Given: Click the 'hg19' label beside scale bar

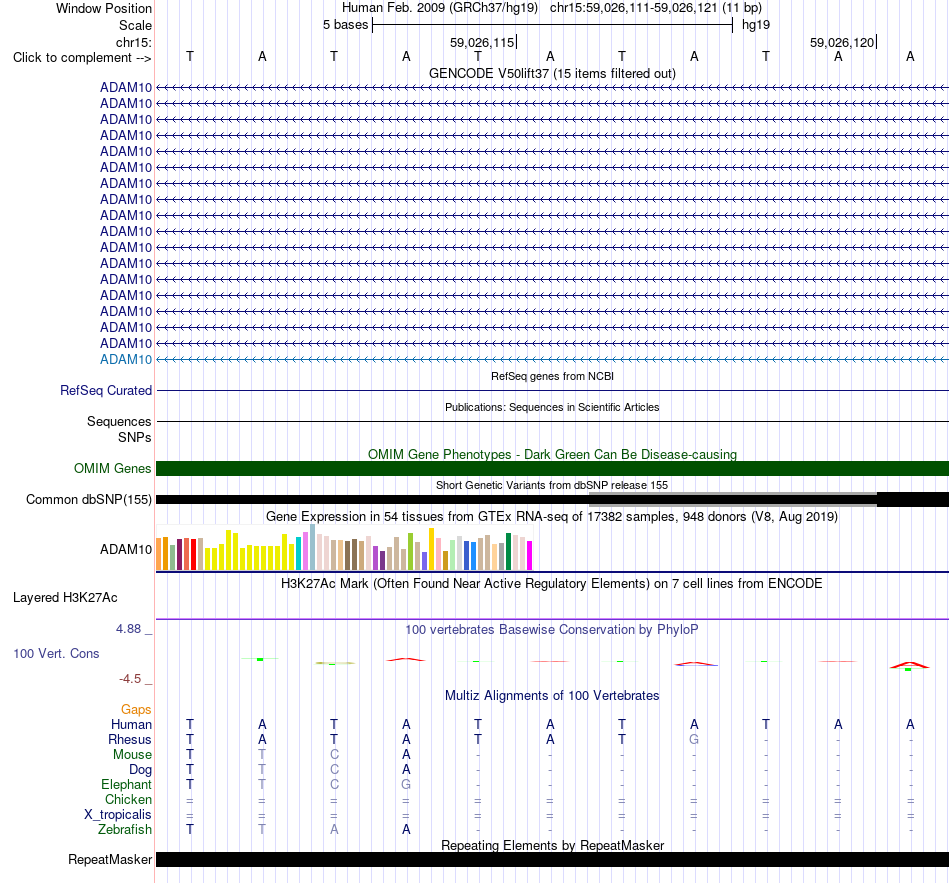Looking at the screenshot, I should click(756, 25).
